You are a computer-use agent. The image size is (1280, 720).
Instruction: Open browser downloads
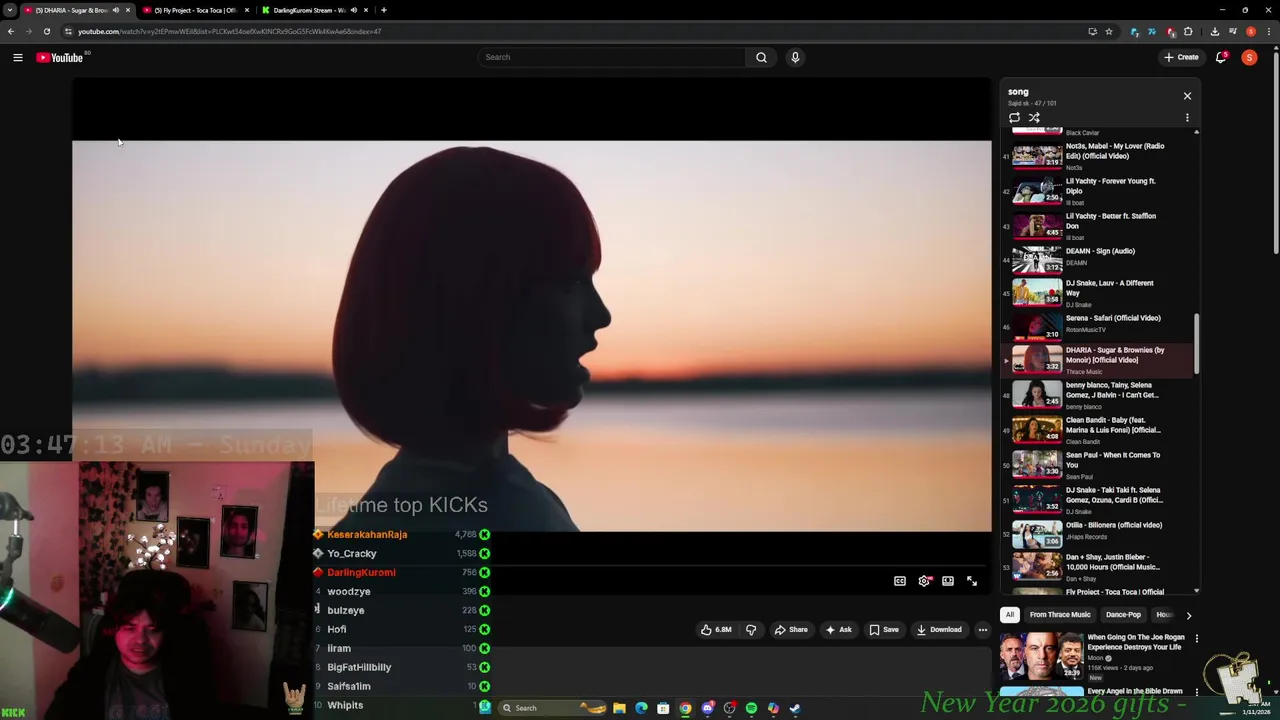1215,31
